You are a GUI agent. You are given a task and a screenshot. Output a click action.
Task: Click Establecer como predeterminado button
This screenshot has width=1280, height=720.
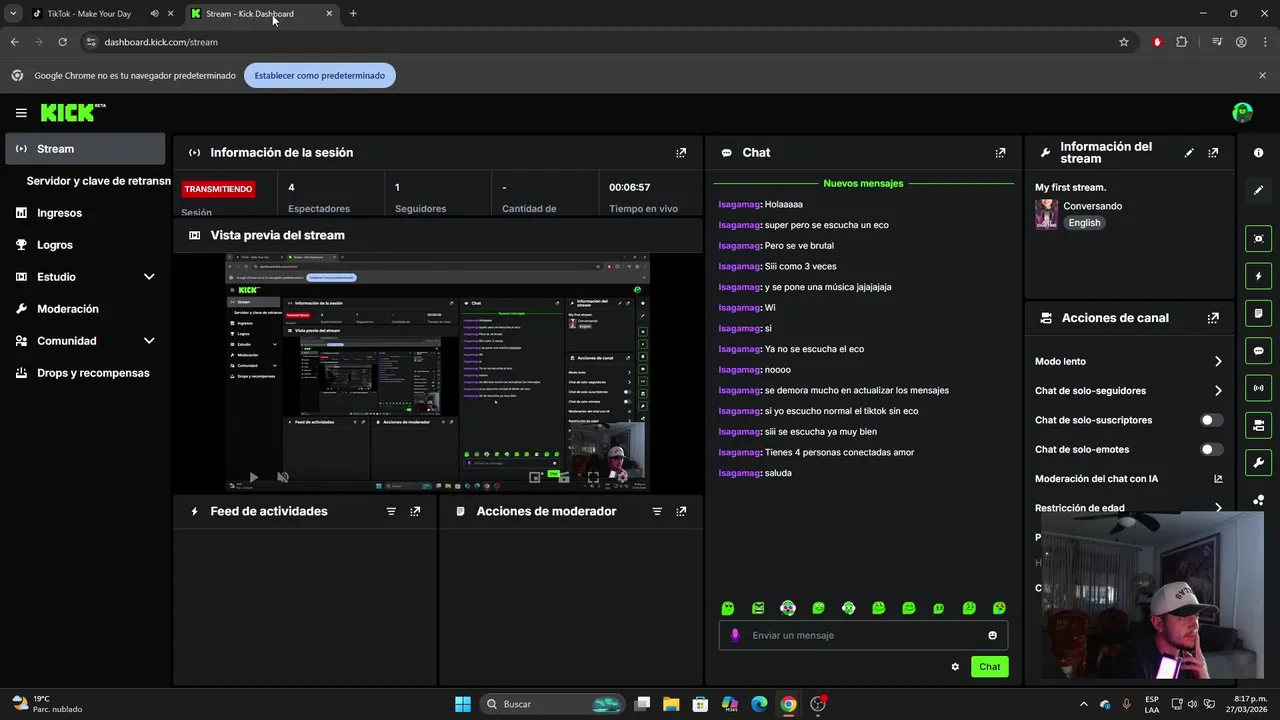(x=320, y=76)
